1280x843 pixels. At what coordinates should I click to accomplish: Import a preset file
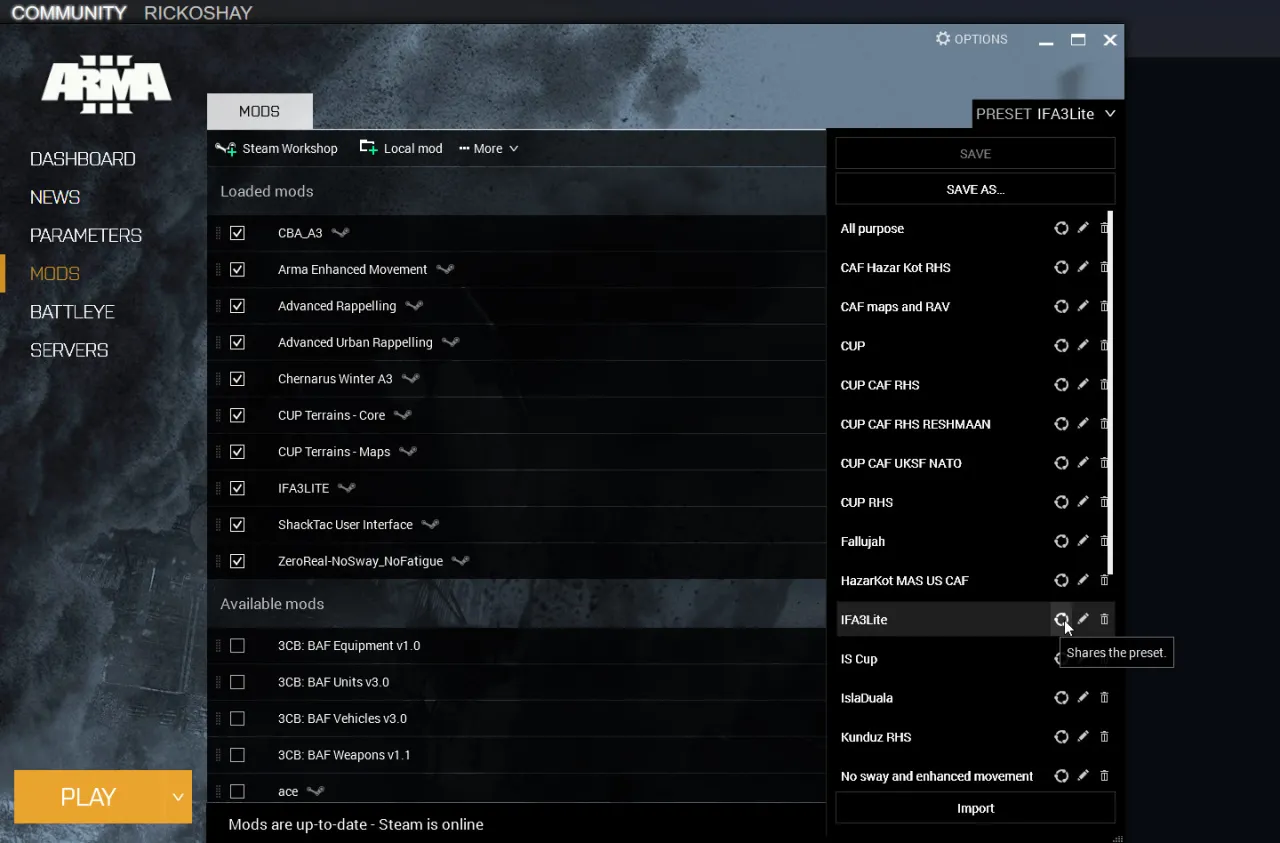point(974,808)
